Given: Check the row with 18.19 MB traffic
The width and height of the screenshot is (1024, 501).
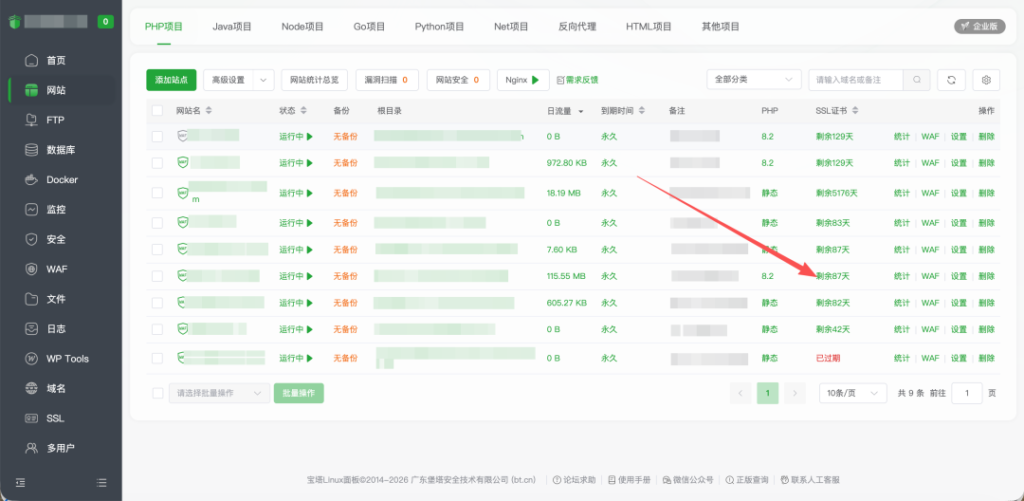Looking at the screenshot, I should (157, 193).
